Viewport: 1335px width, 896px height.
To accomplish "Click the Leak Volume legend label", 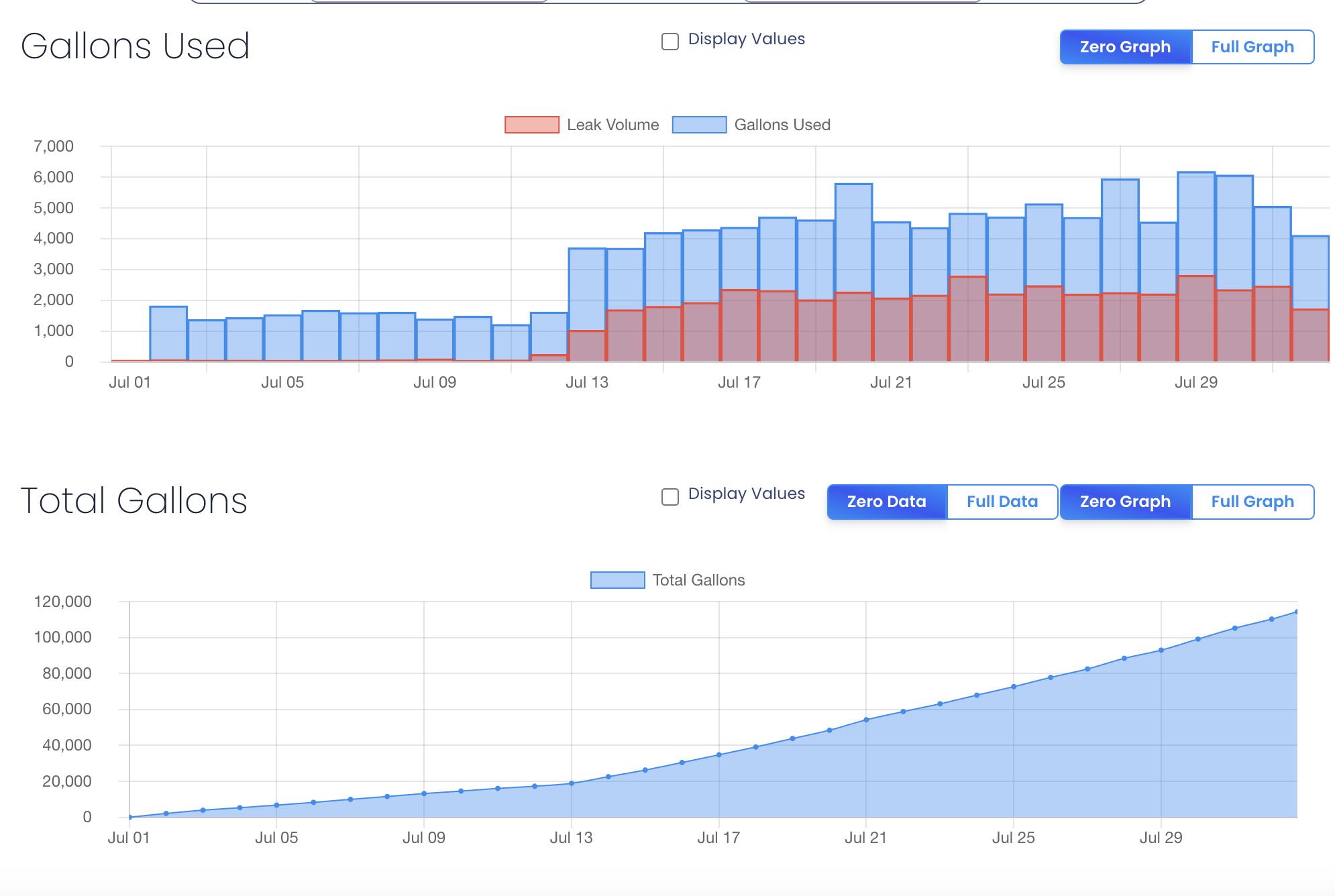I will 612,125.
